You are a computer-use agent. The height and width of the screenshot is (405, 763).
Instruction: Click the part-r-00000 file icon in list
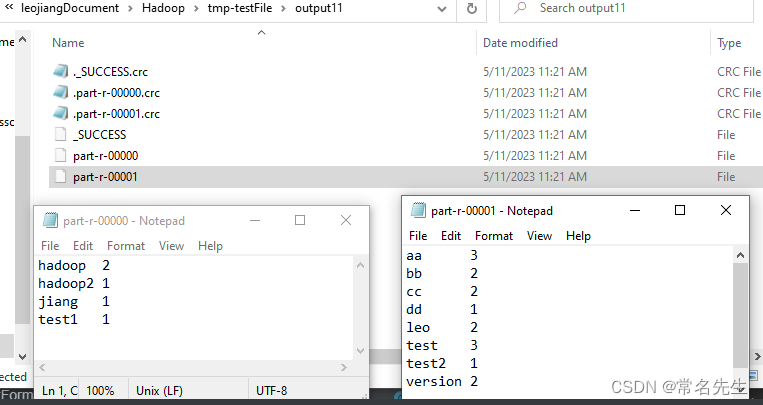60,156
